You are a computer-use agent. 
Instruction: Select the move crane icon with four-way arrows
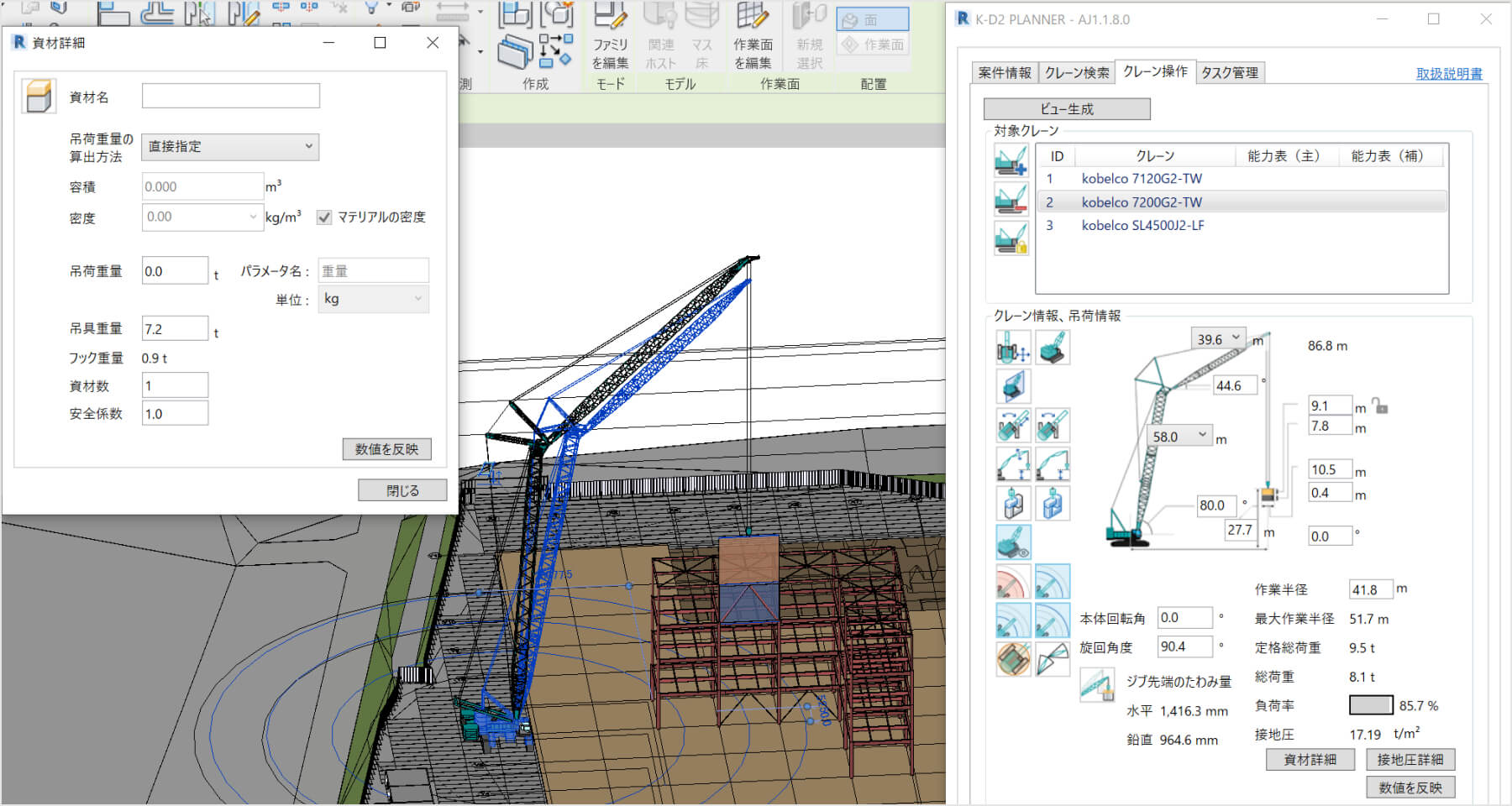point(1013,348)
